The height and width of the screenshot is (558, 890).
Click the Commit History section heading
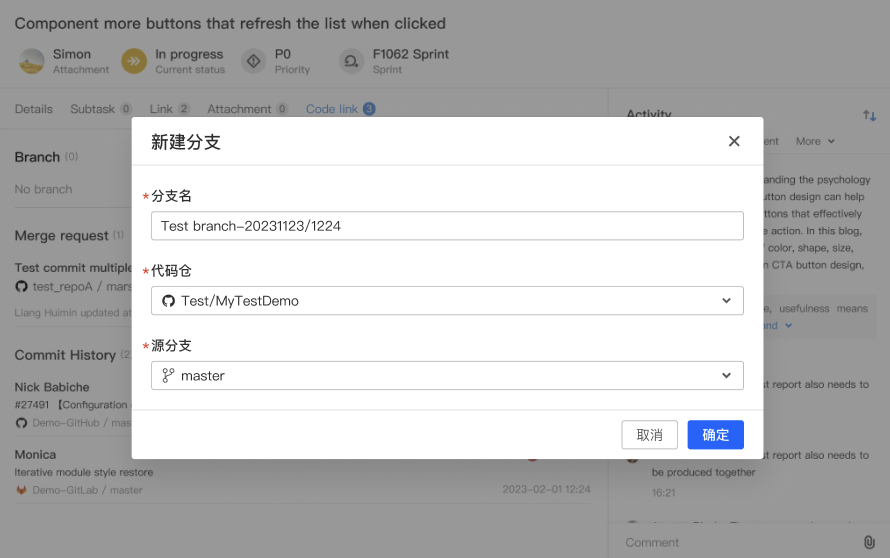point(65,355)
